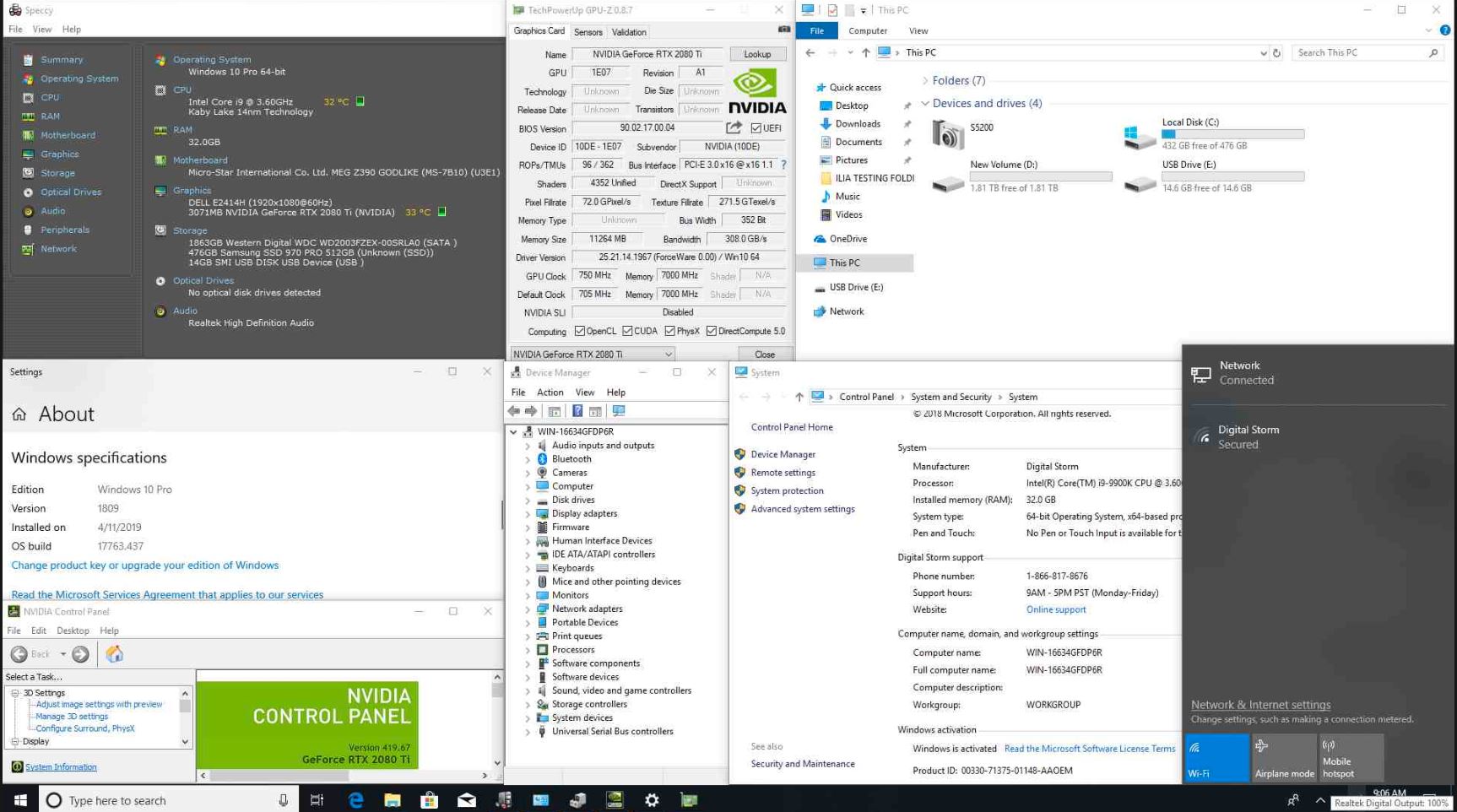Open Peripherals in Speccy sidebar
The height and width of the screenshot is (812, 1457).
(x=65, y=230)
